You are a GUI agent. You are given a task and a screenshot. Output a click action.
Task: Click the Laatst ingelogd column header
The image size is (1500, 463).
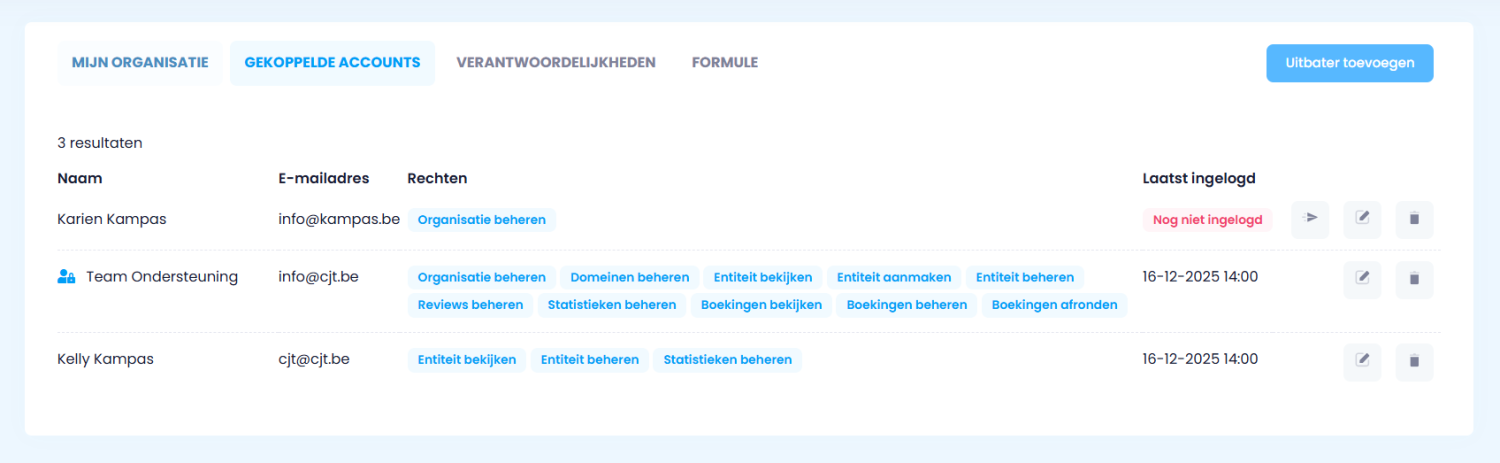1198,178
